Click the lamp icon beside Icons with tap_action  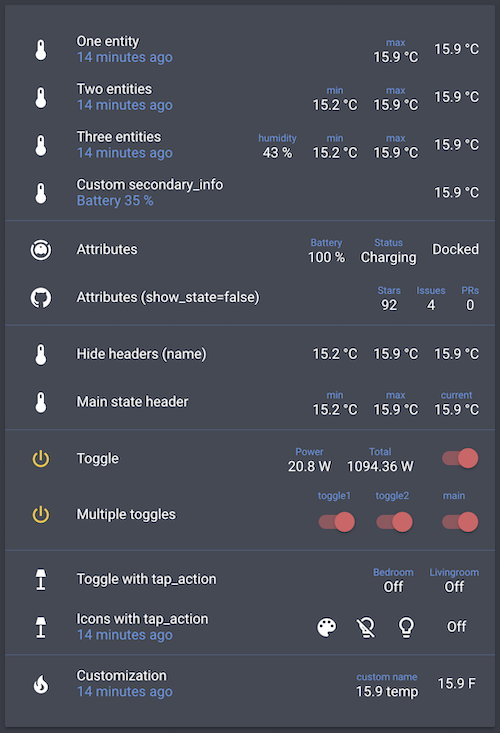click(x=41, y=627)
